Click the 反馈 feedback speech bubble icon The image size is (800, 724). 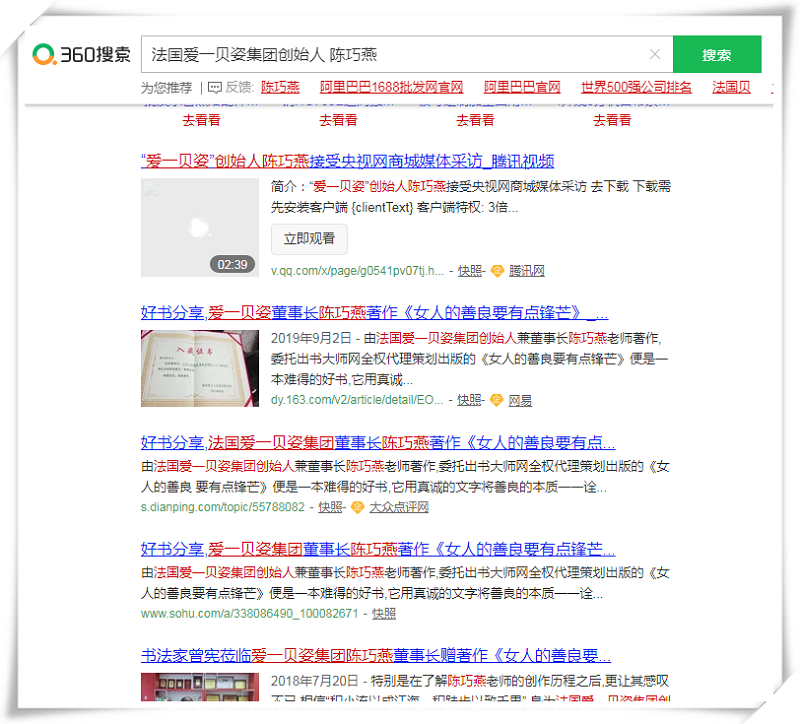(x=215, y=88)
